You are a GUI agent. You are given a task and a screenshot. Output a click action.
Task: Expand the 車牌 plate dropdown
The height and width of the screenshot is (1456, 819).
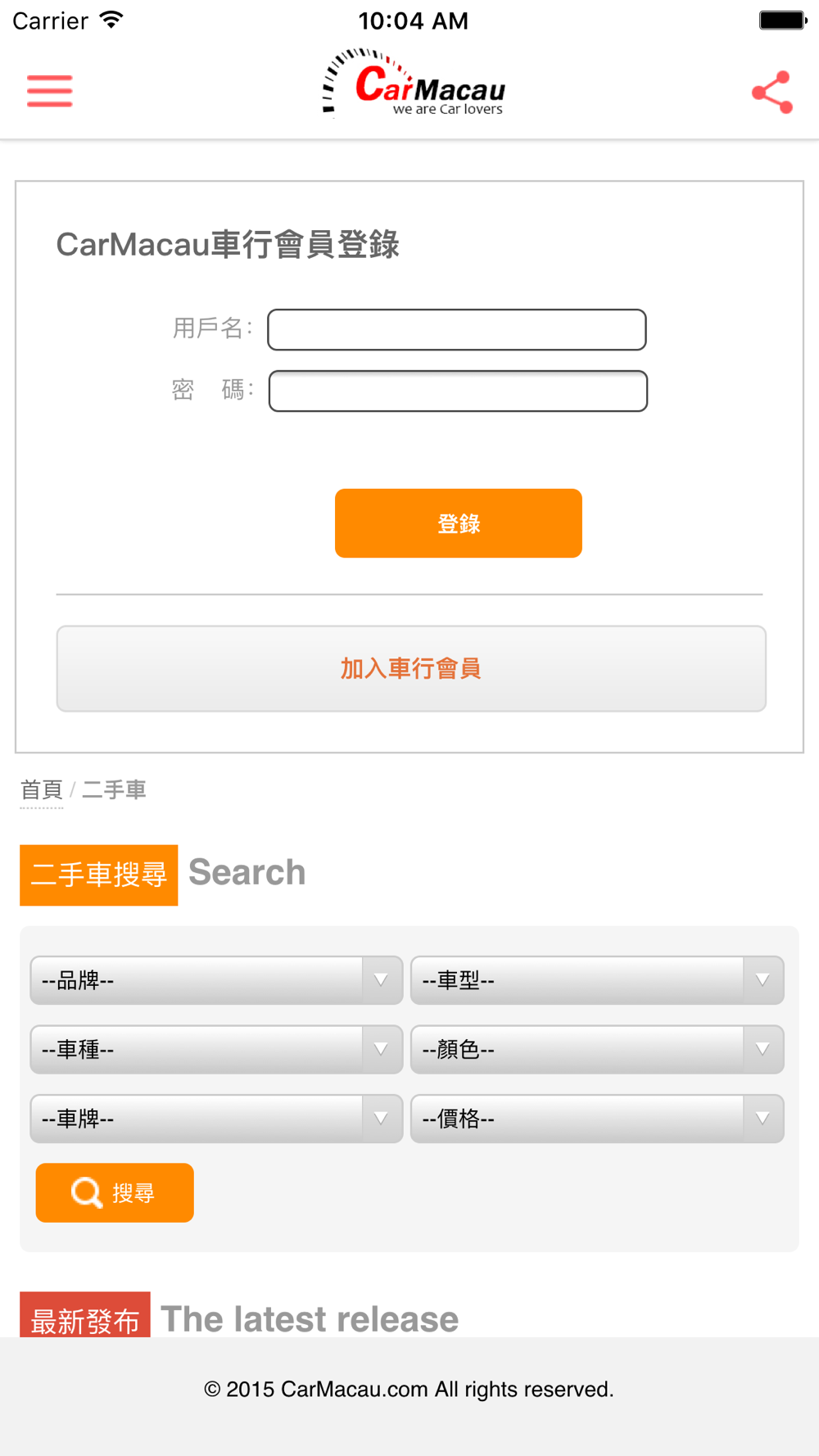(x=216, y=1119)
